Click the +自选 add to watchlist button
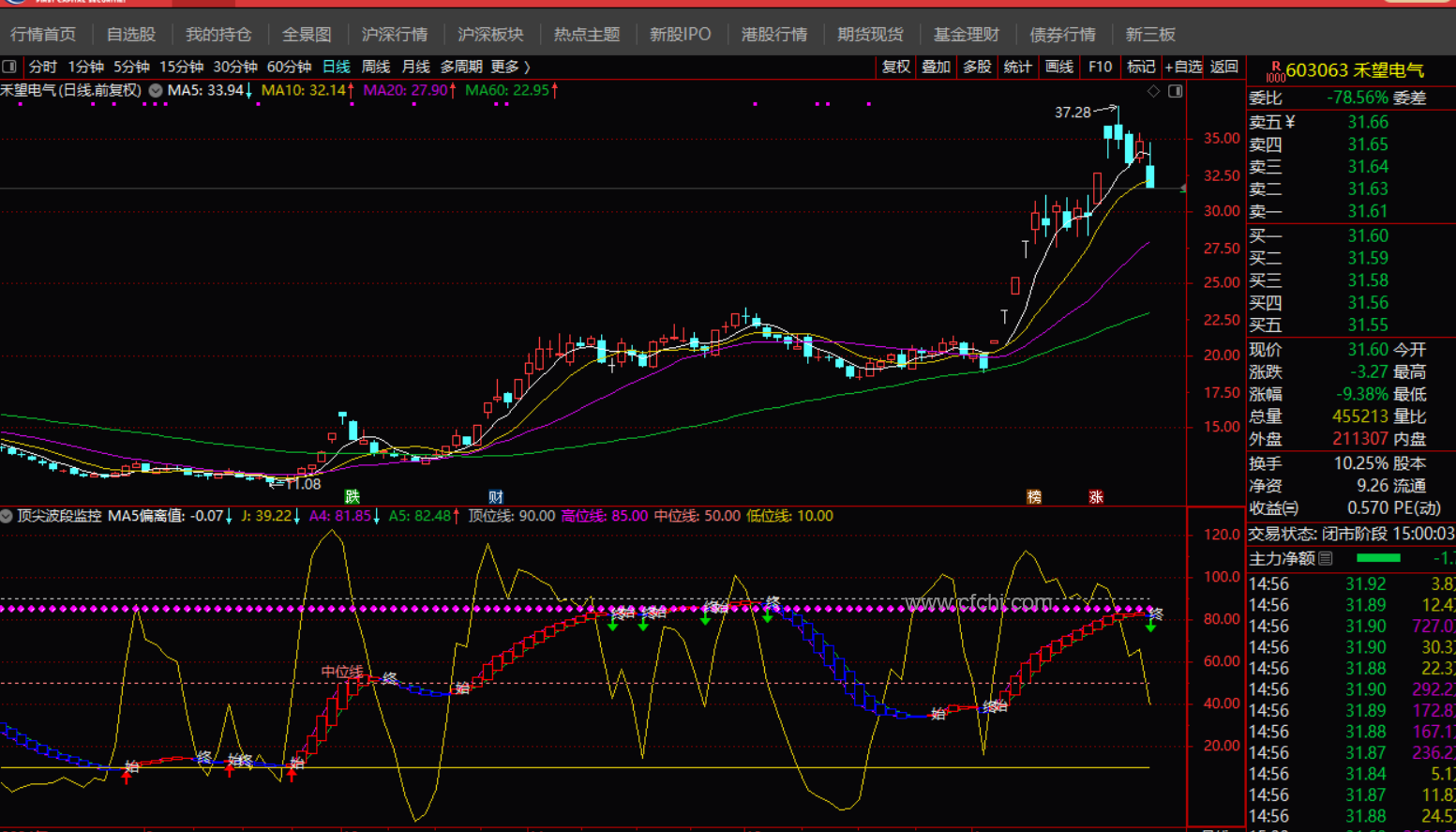 click(x=1183, y=67)
